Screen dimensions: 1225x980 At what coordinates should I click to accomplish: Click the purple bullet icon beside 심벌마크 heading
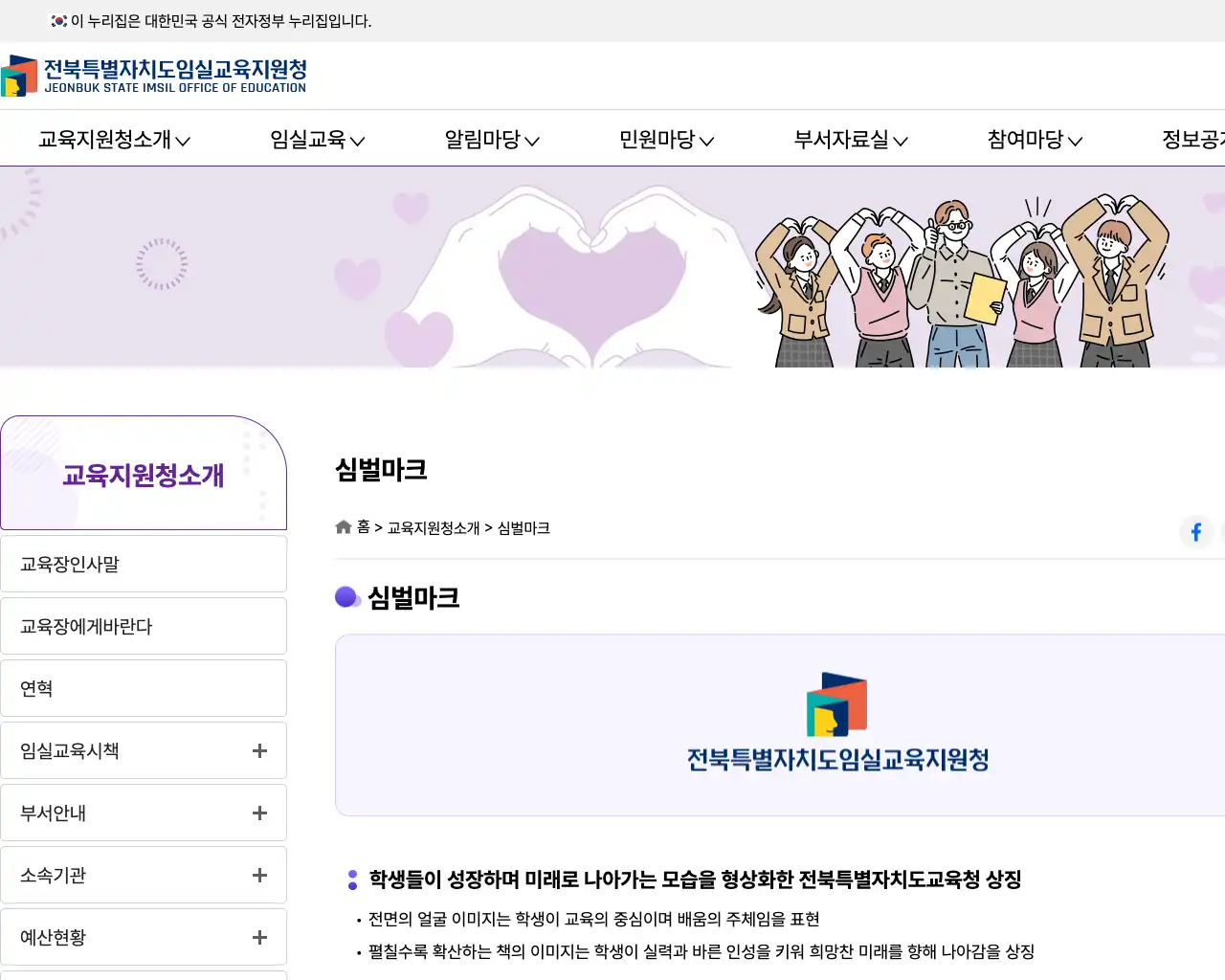(x=347, y=596)
